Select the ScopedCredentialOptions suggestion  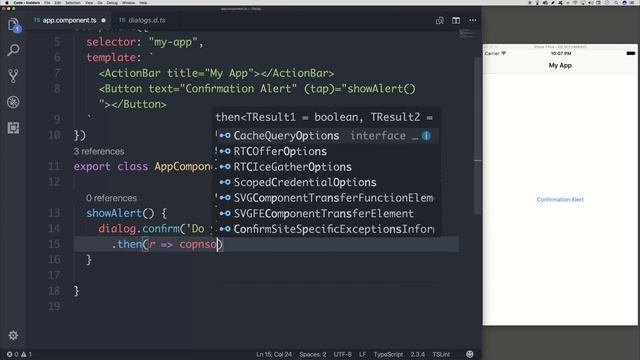(x=327, y=182)
